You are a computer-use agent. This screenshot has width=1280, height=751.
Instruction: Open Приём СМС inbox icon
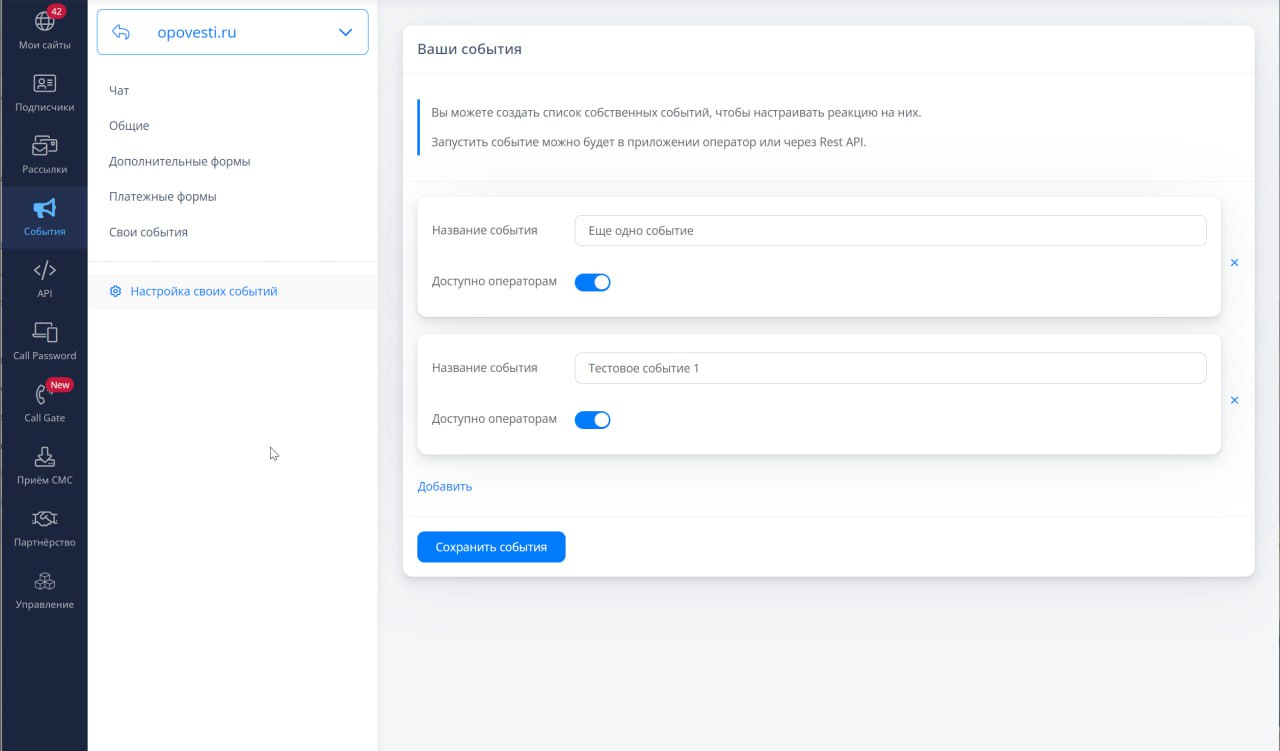point(44,457)
